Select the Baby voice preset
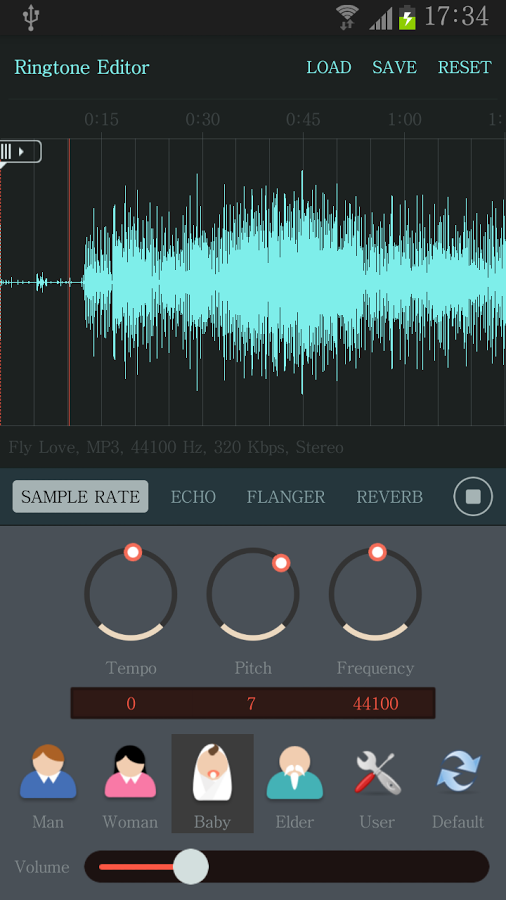This screenshot has width=506, height=900. [x=212, y=784]
